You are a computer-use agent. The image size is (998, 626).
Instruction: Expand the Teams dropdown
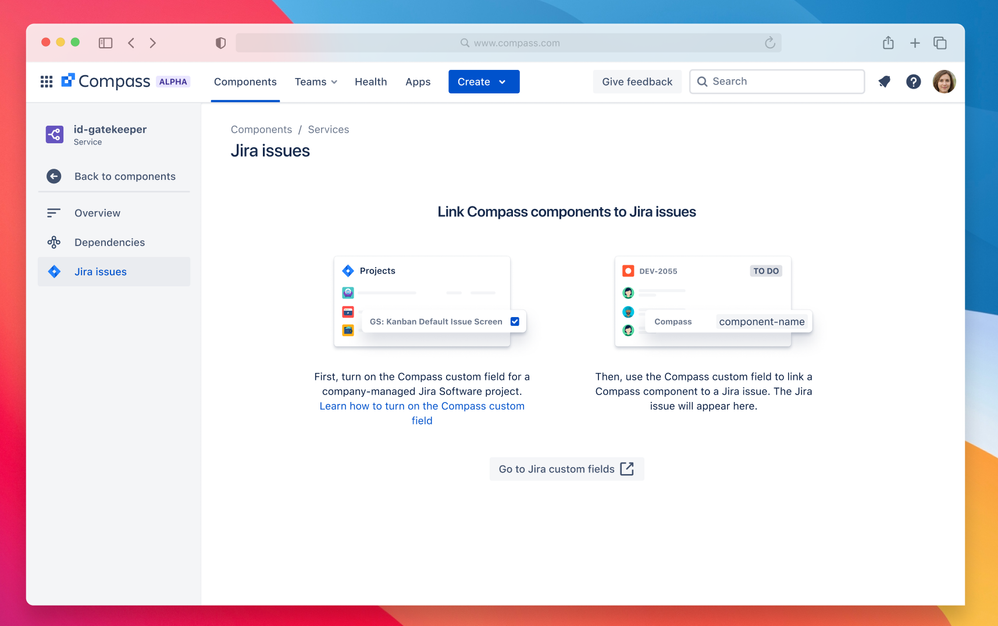(x=316, y=81)
